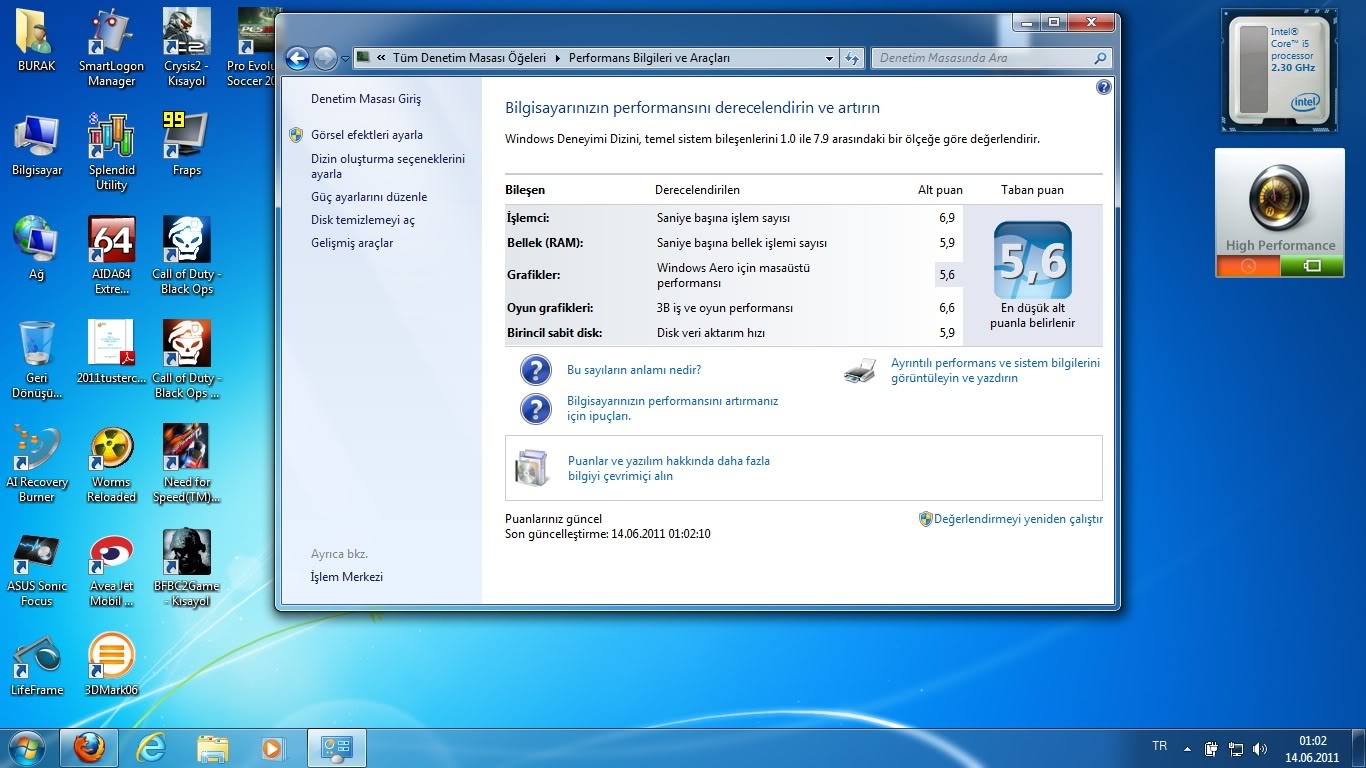Open the address bar history dropdown

pos(829,58)
